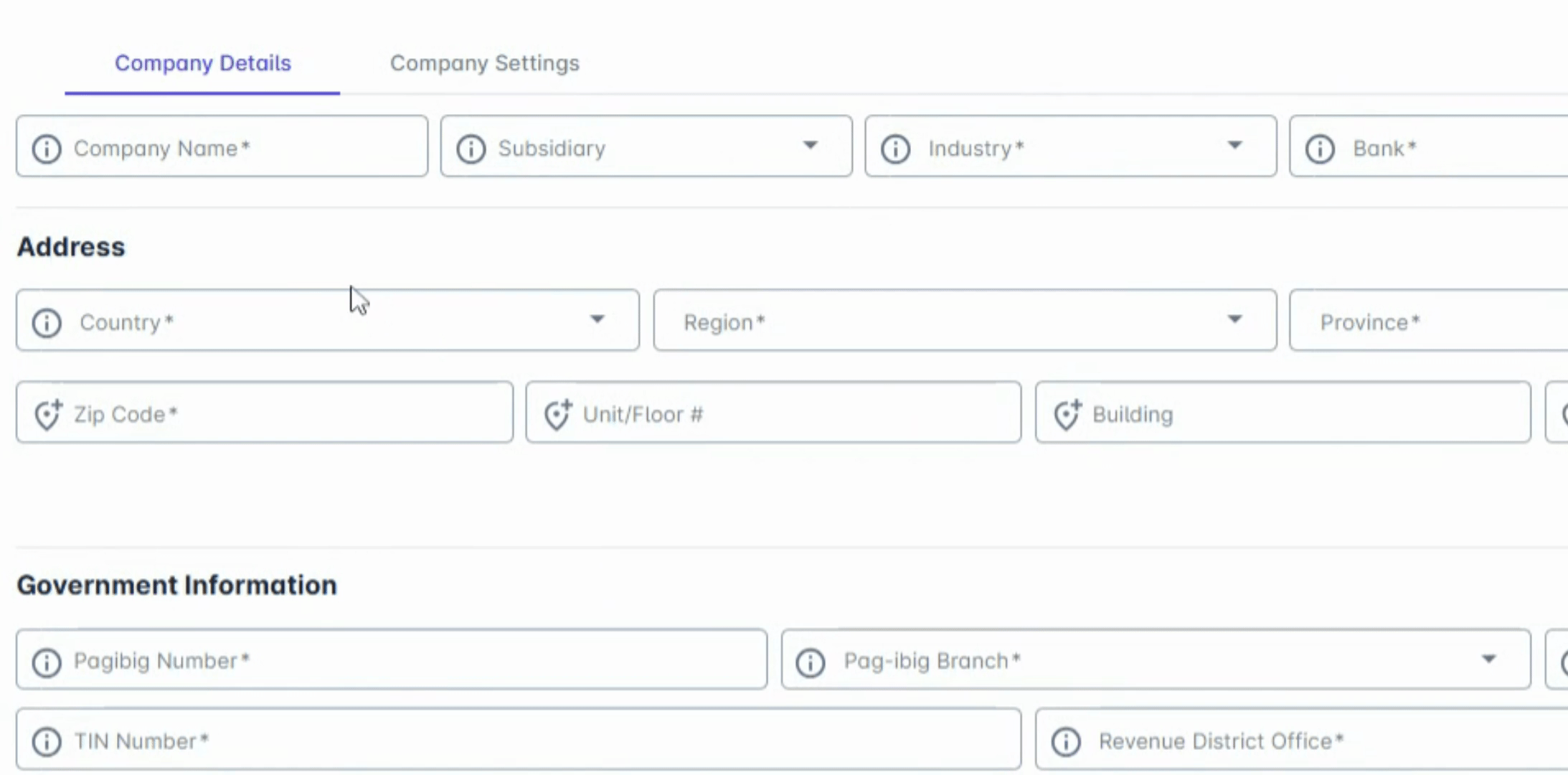The image size is (1568, 775).
Task: Focus the Company Name input field
Action: 222,146
